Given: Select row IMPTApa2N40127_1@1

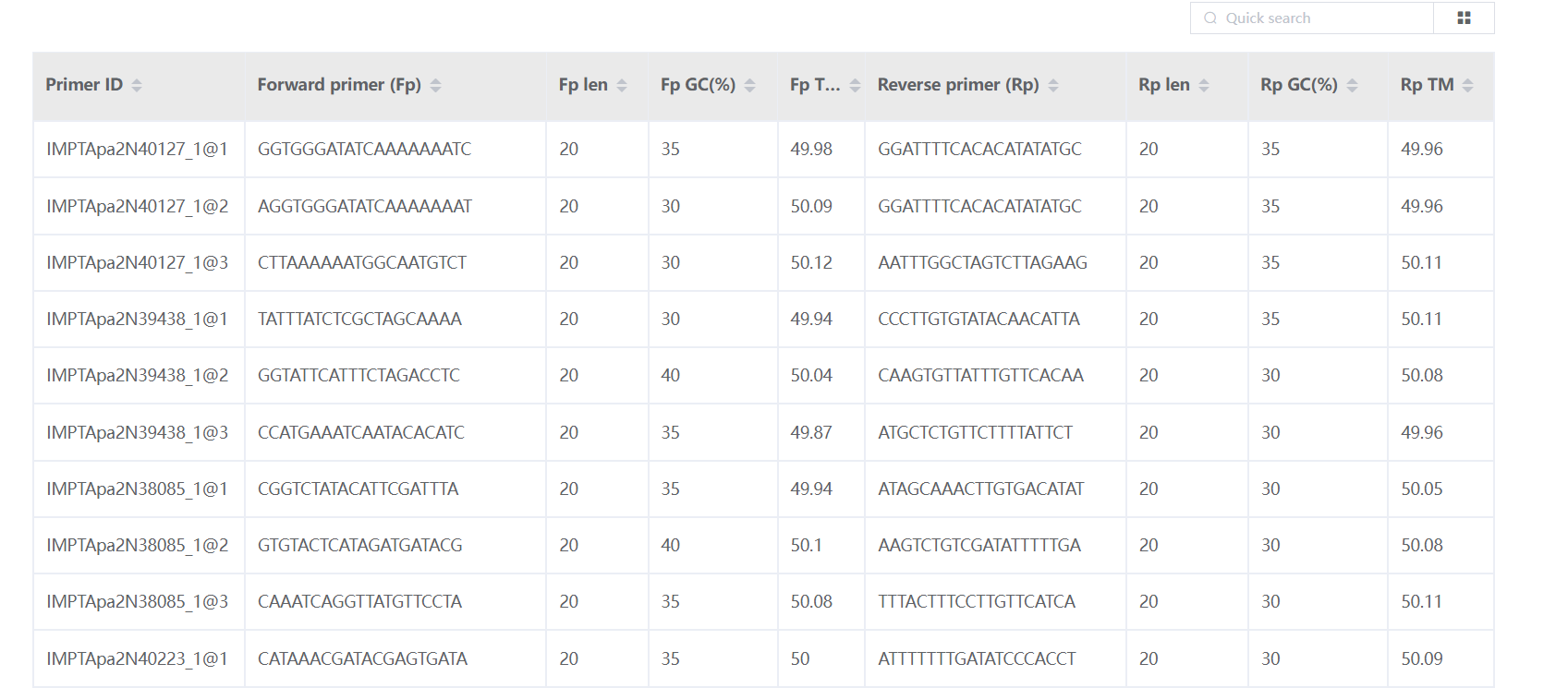Looking at the screenshot, I should pyautogui.click(x=137, y=150).
